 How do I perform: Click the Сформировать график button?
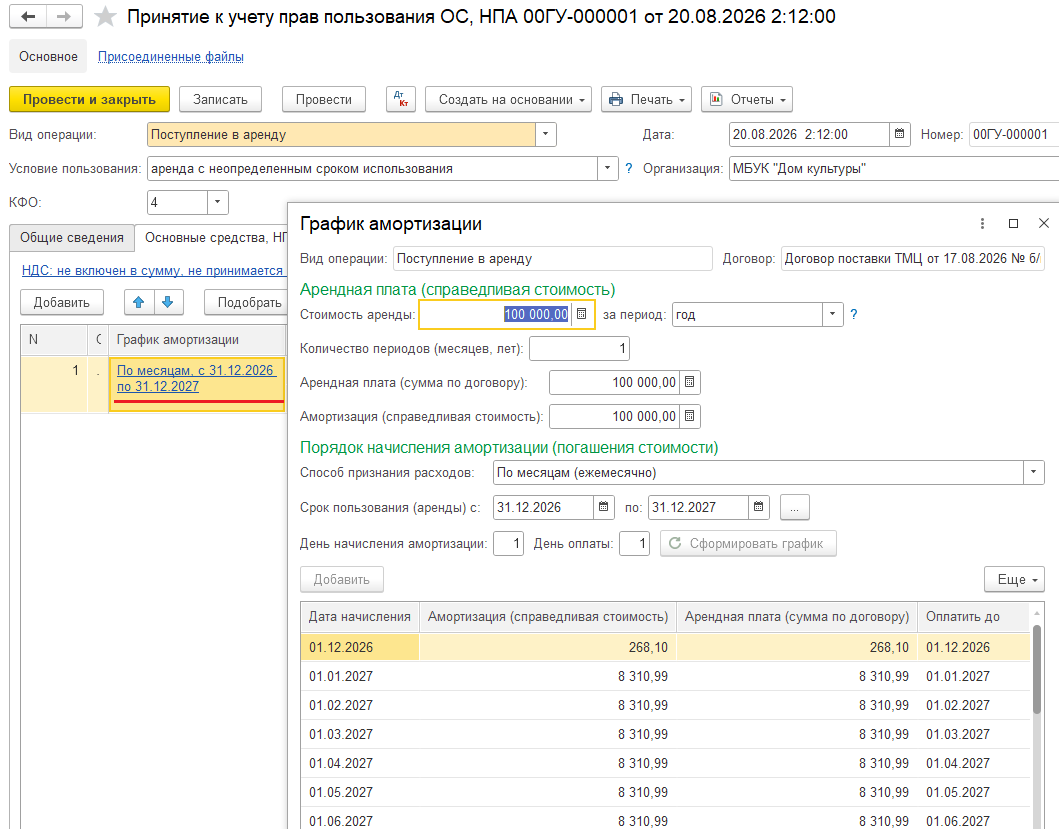[x=748, y=543]
